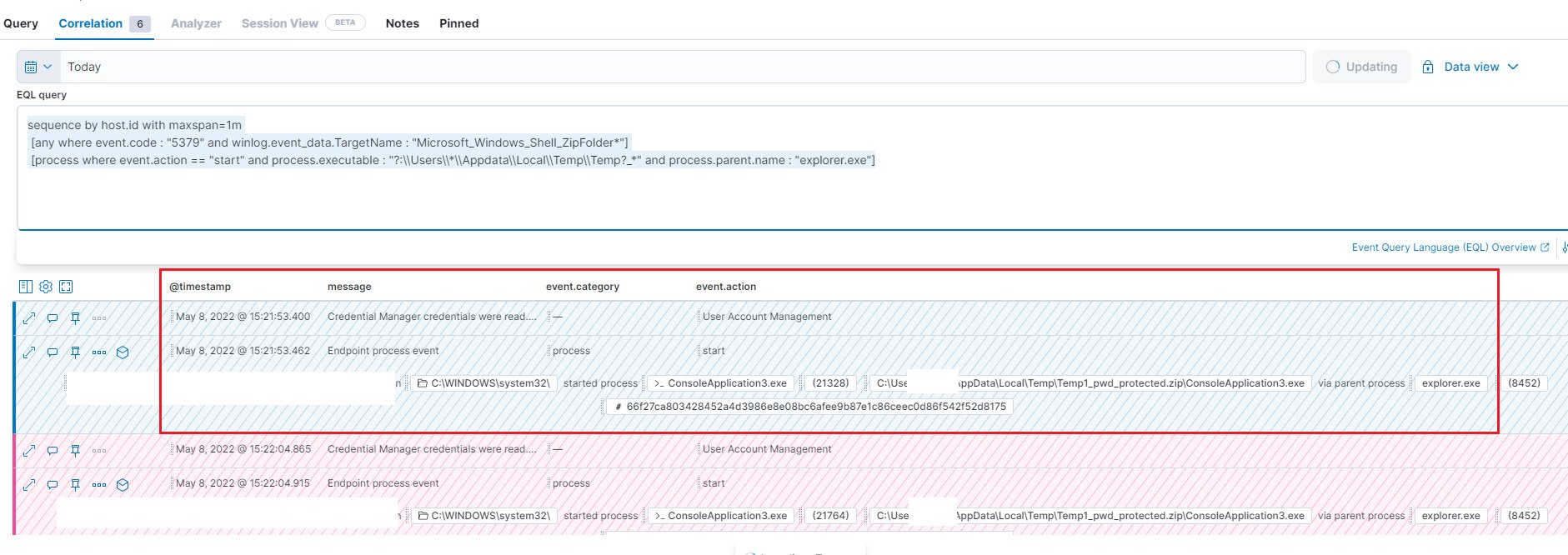Image resolution: width=1568 pixels, height=555 pixels.
Task: Expand the Data view dropdown
Action: pyautogui.click(x=1470, y=67)
